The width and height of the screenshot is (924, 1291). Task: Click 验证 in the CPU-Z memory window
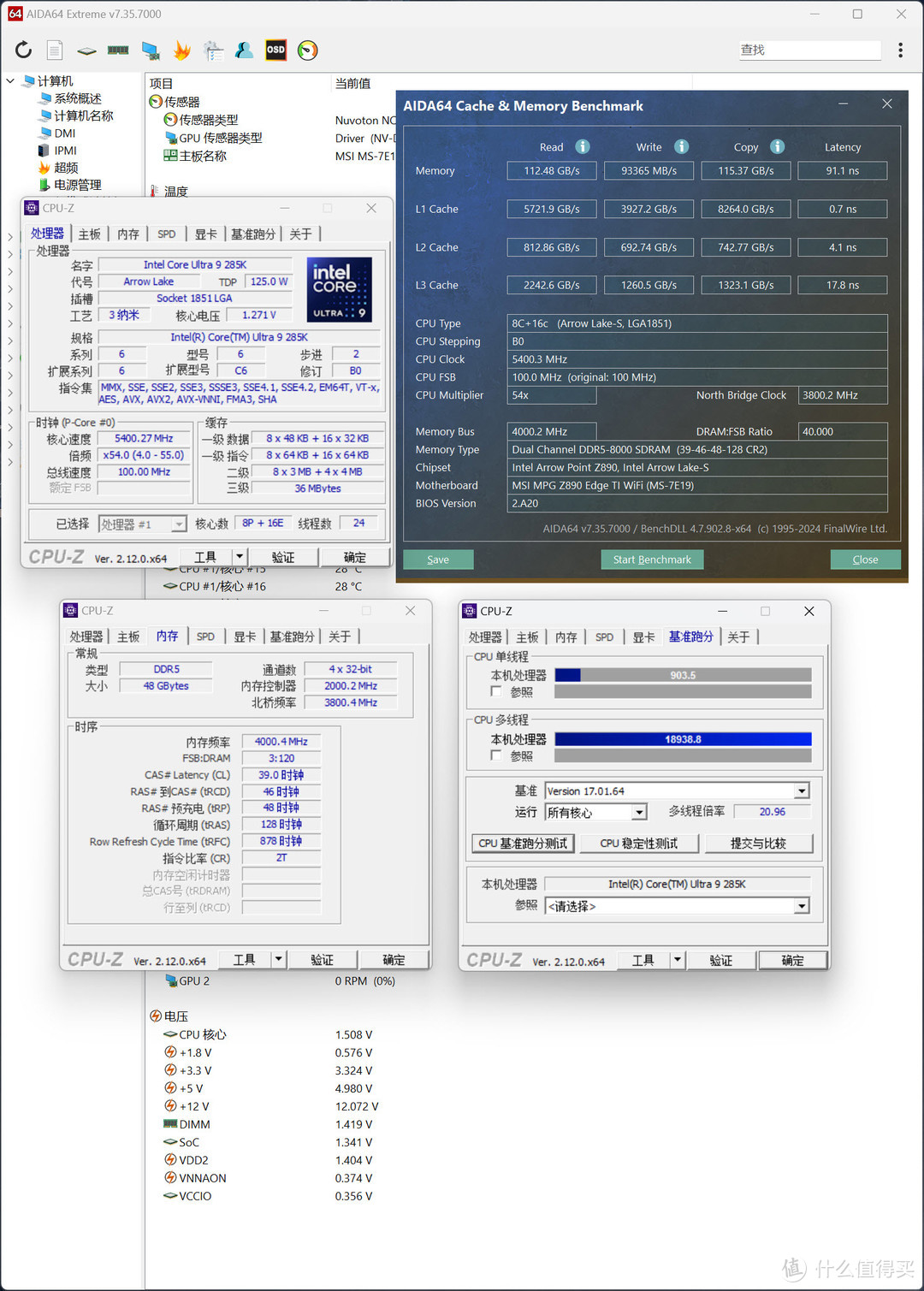[323, 960]
